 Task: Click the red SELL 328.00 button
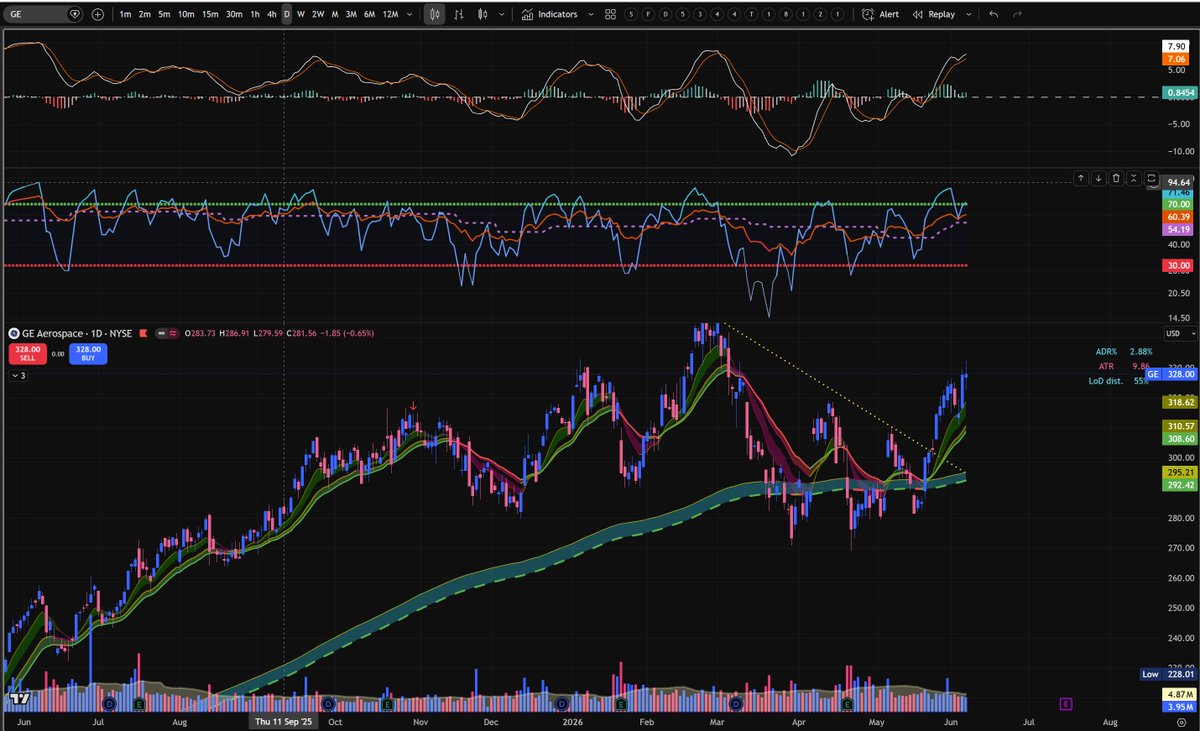[x=28, y=354]
